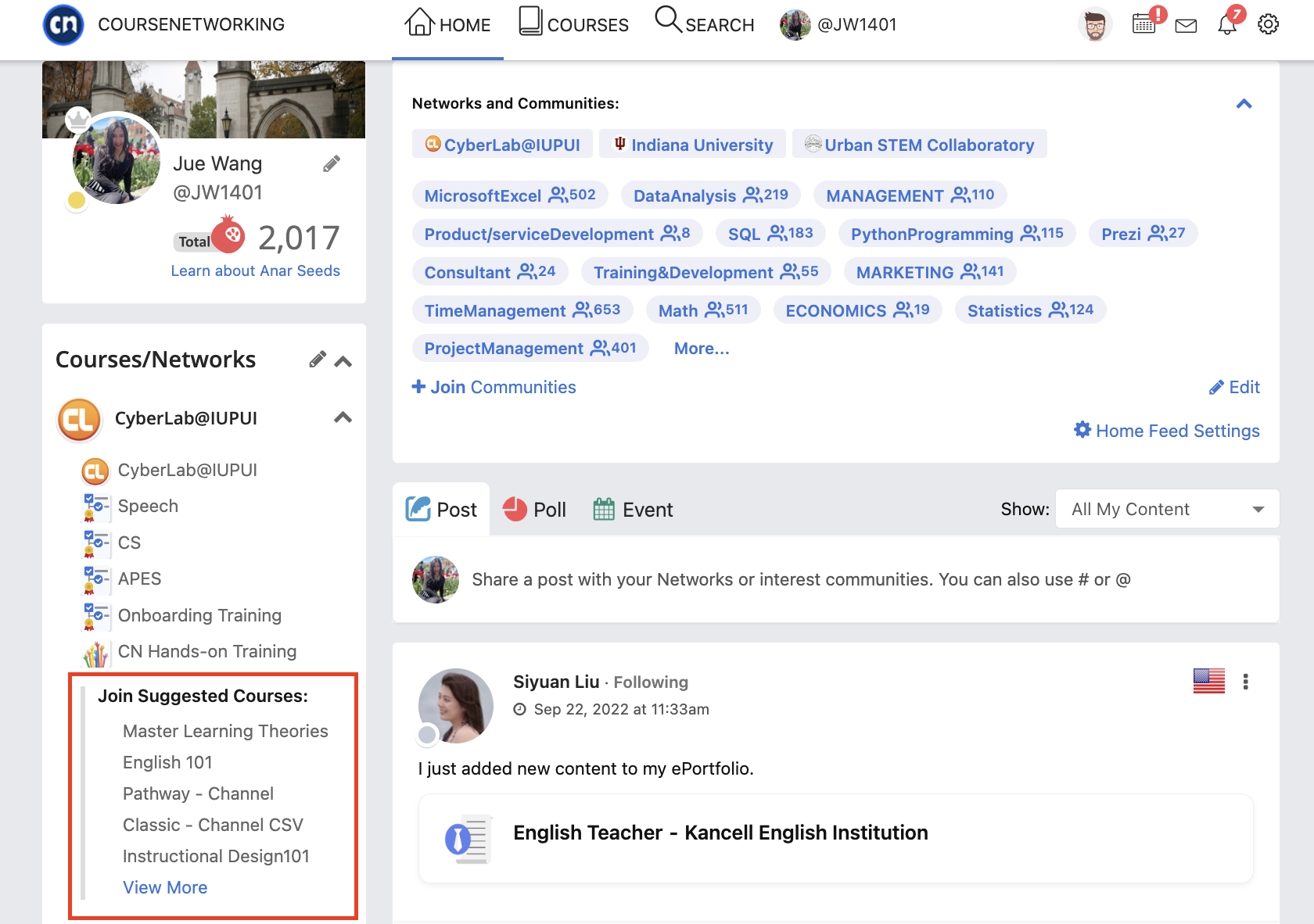Viewport: 1314px width, 924px height.
Task: Click the yellow status dot on profile
Action: tap(77, 200)
